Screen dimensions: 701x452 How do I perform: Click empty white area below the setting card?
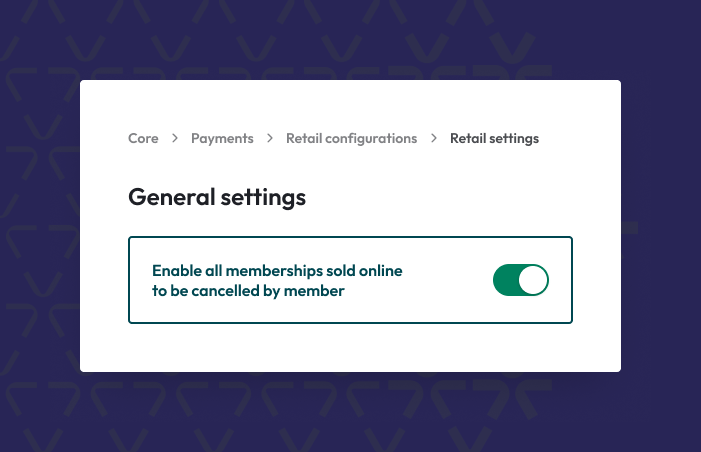click(x=350, y=348)
